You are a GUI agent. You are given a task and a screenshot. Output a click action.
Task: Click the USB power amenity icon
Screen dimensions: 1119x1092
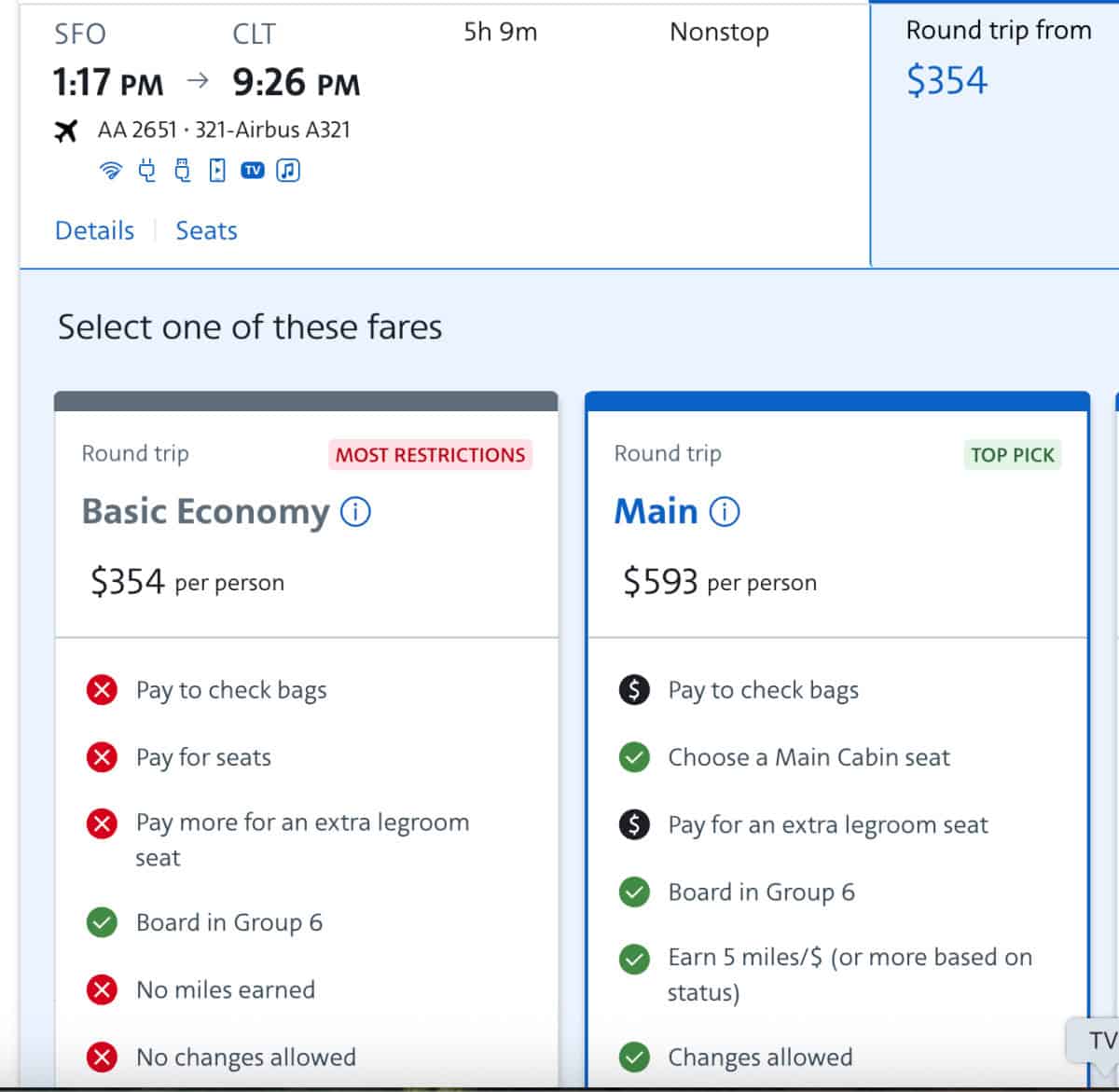(182, 170)
